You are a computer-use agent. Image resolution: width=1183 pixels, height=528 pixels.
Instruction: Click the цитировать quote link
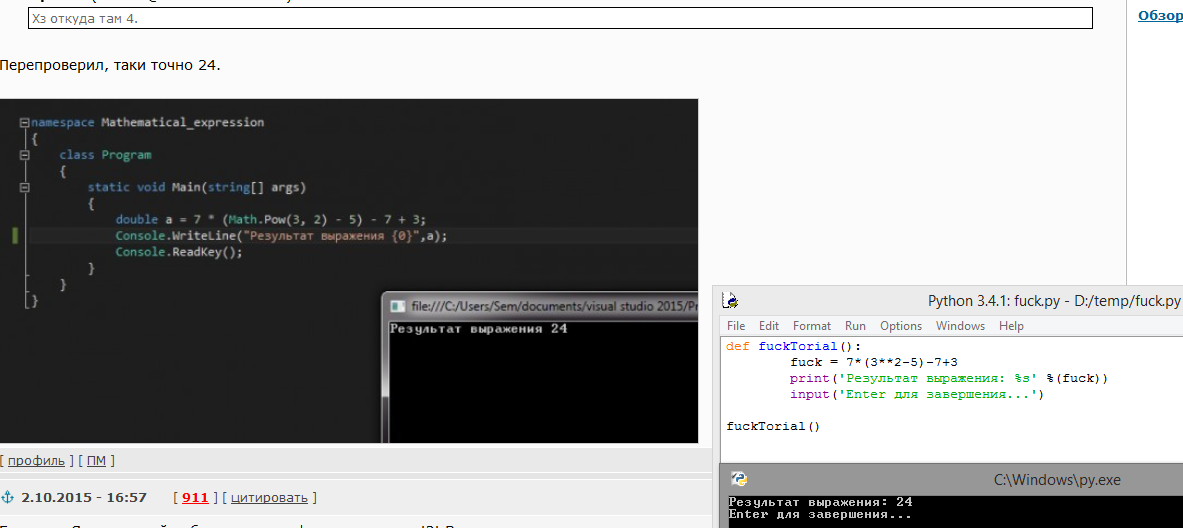click(269, 497)
